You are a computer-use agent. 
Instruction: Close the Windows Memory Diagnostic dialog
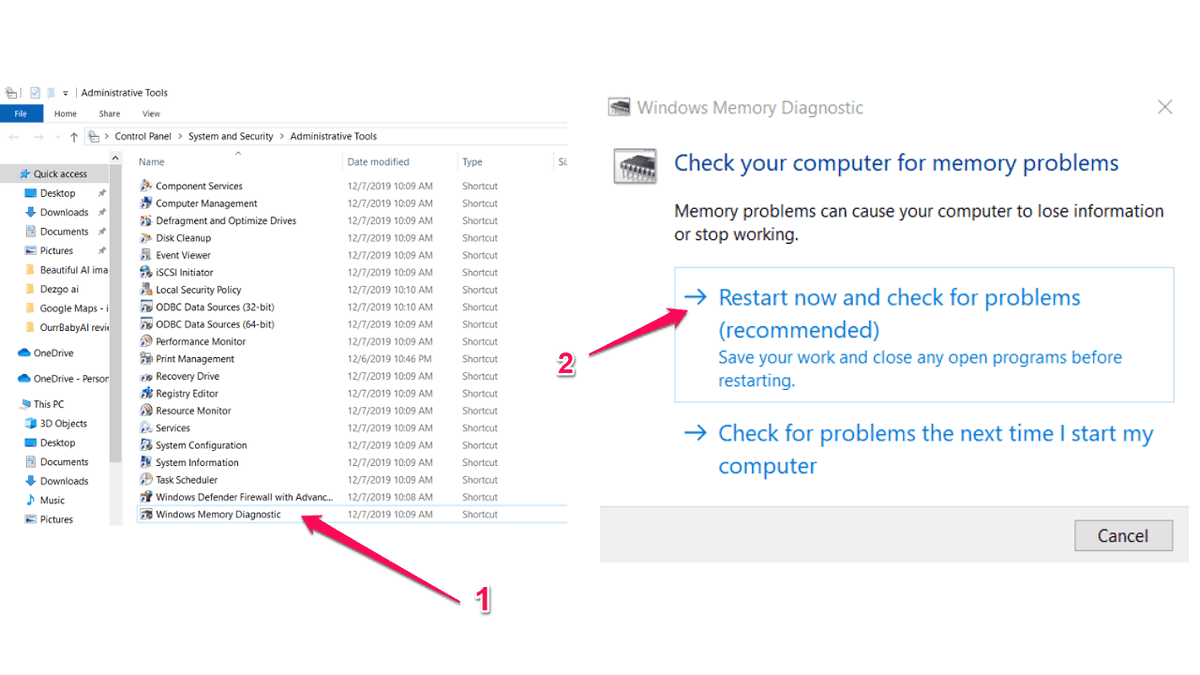1165,107
